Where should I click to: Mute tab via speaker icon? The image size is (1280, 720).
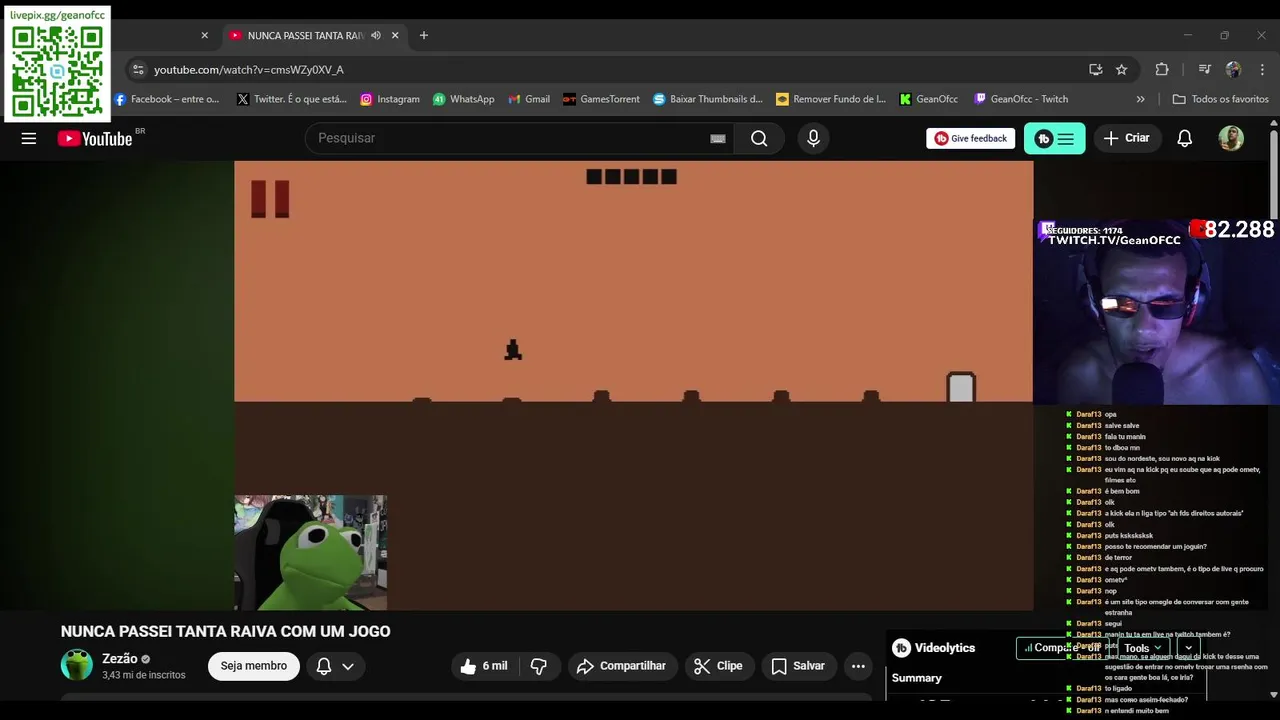pos(375,35)
